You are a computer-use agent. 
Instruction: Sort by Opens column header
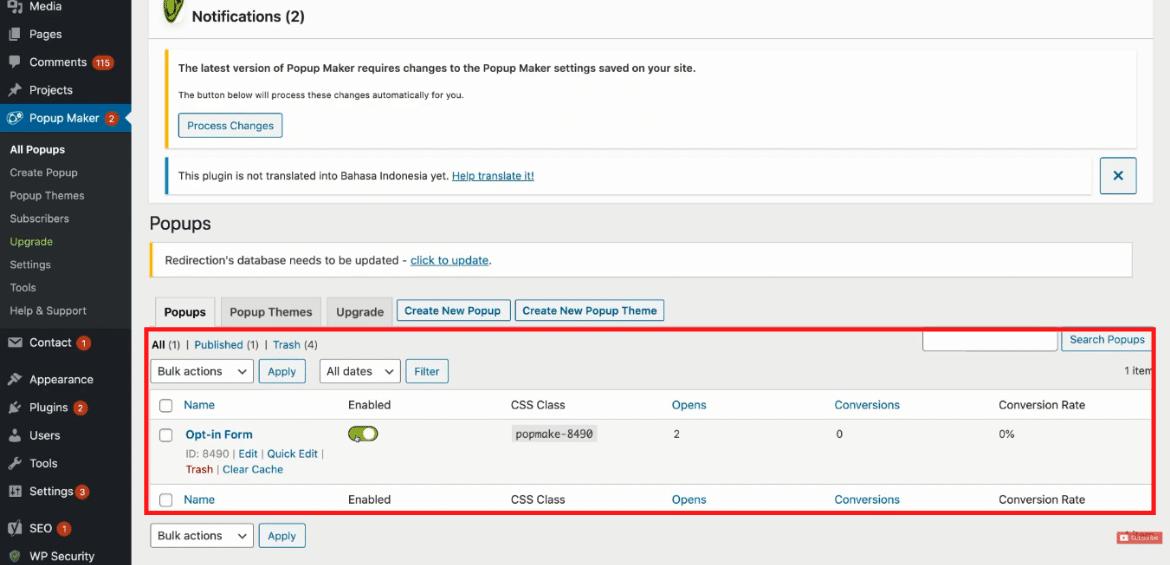coord(689,405)
